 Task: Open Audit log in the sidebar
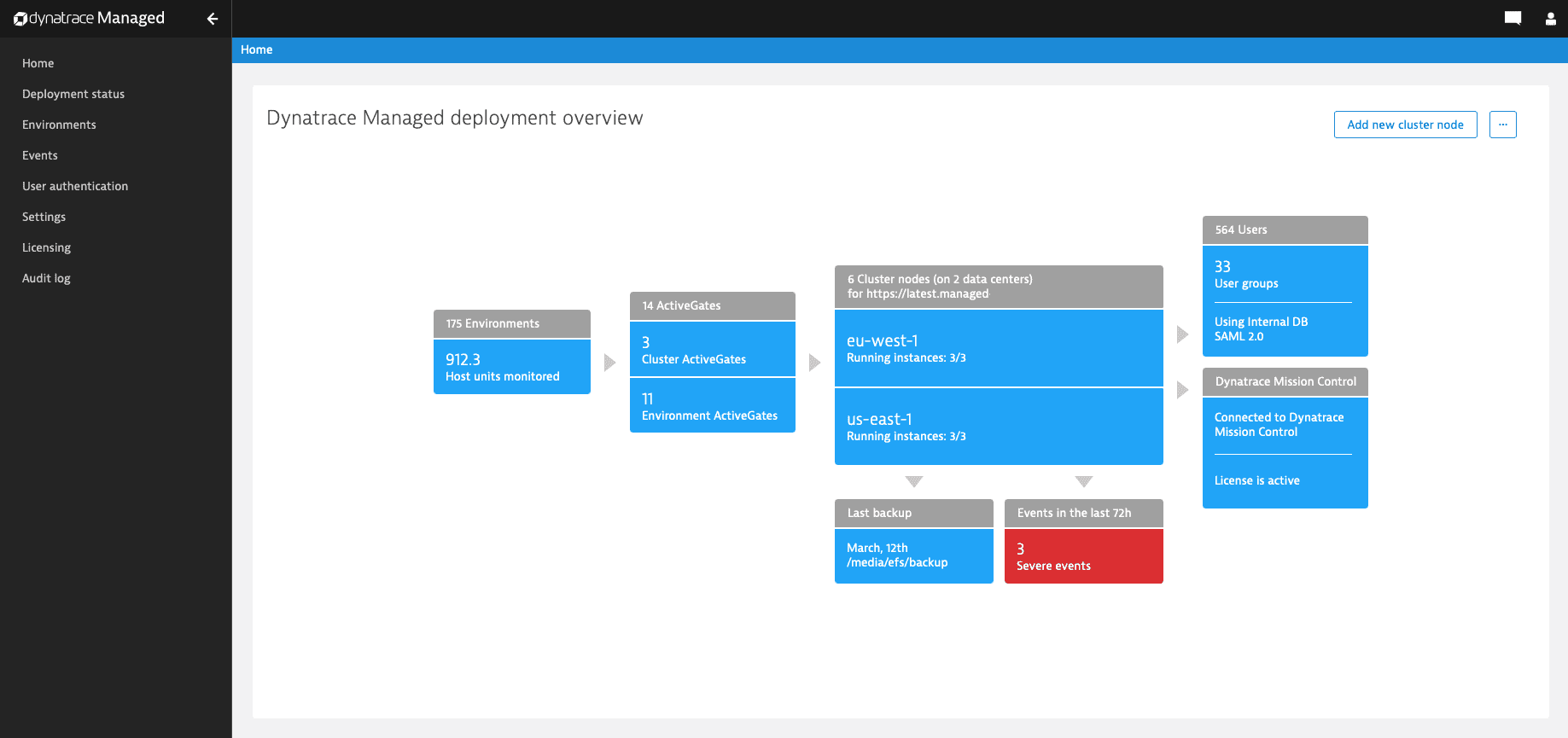tap(46, 278)
